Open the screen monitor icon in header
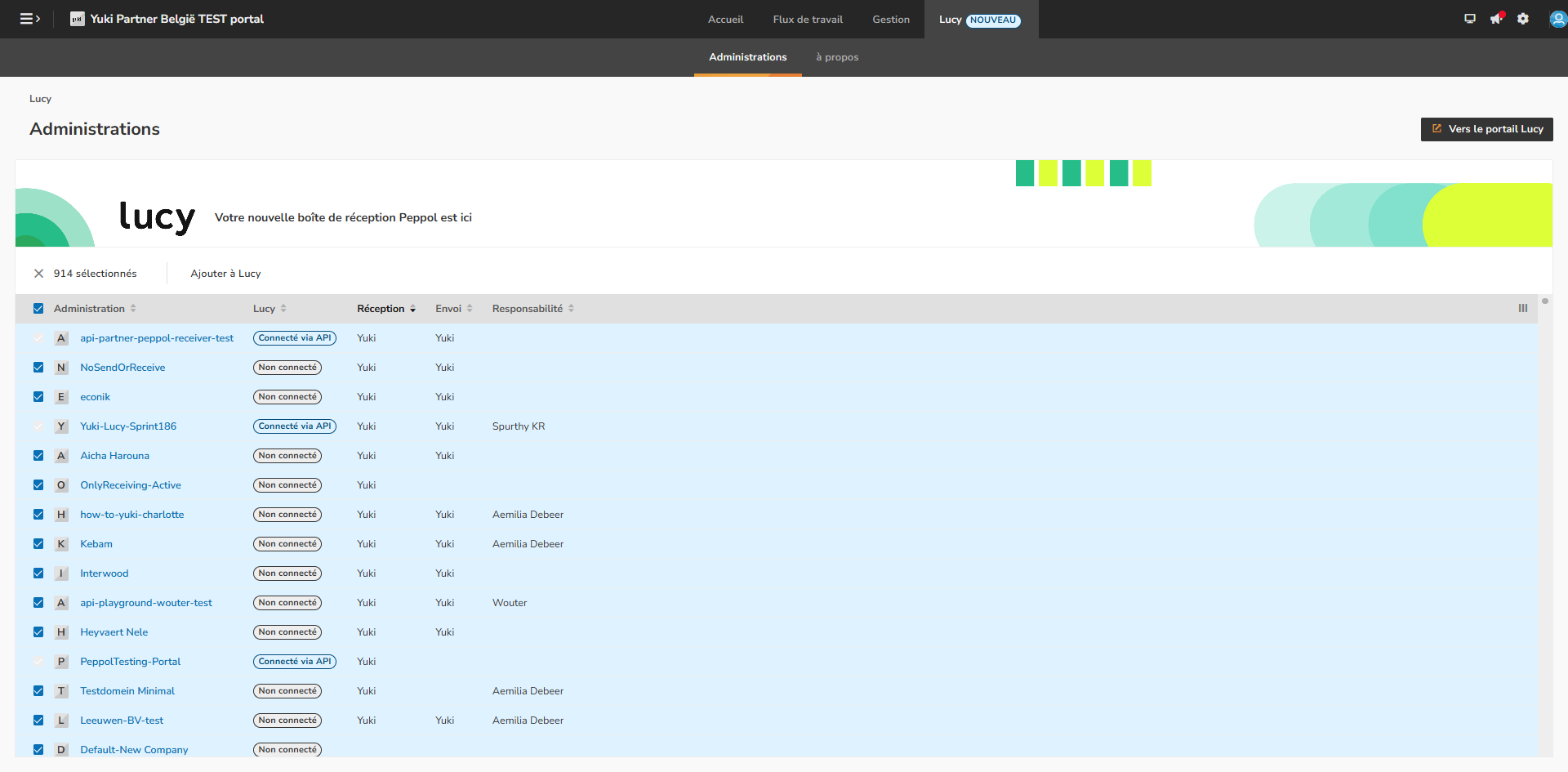The height and width of the screenshot is (772, 1568). [1470, 19]
